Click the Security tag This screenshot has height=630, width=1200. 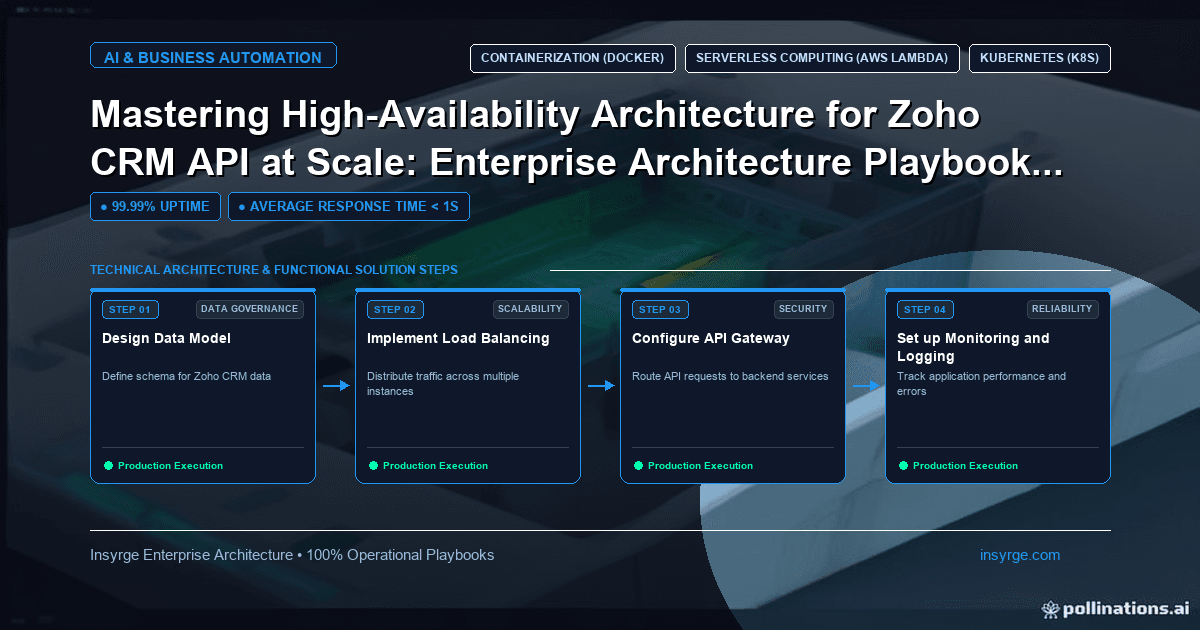point(804,309)
